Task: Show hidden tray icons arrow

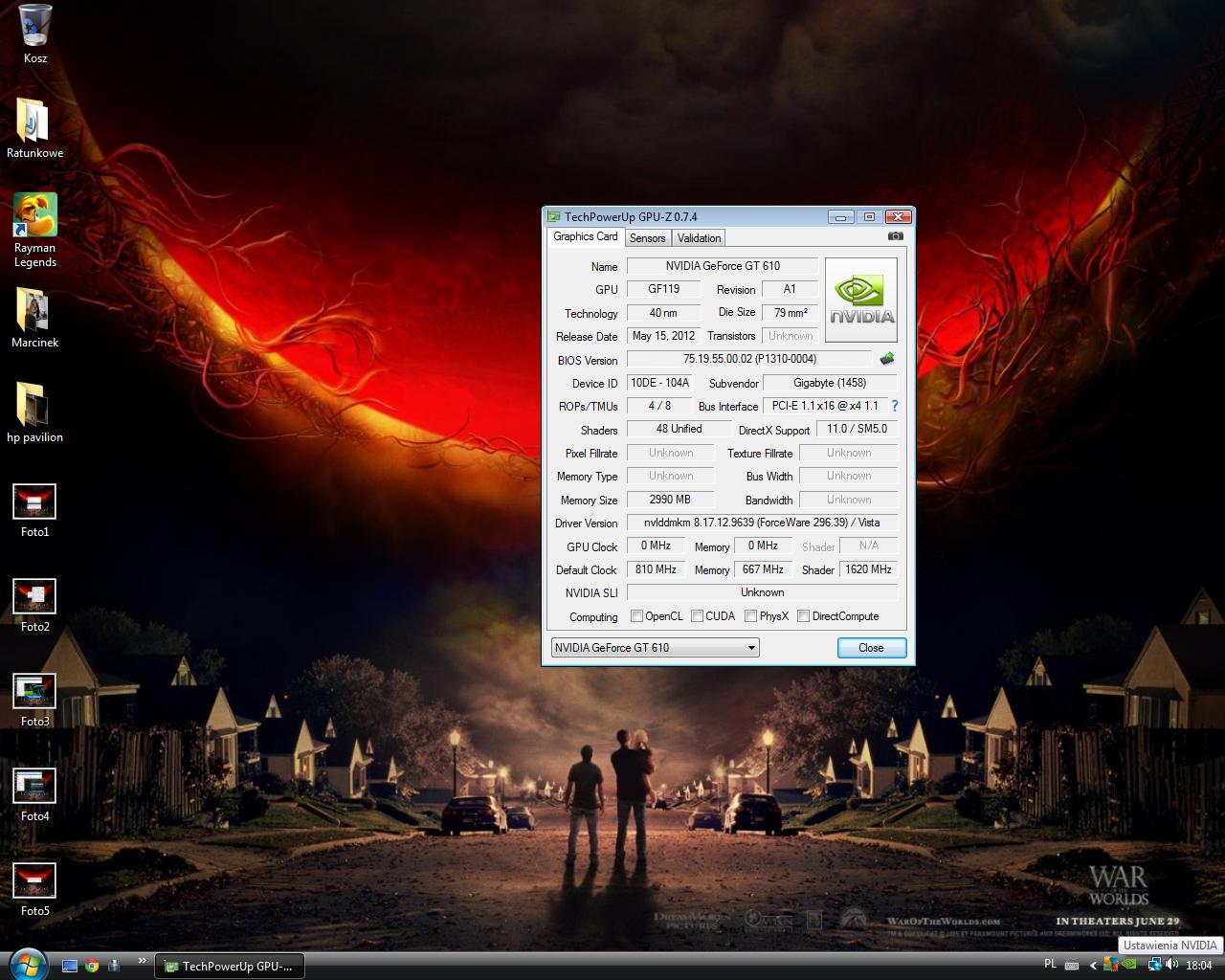Action: [x=1093, y=965]
